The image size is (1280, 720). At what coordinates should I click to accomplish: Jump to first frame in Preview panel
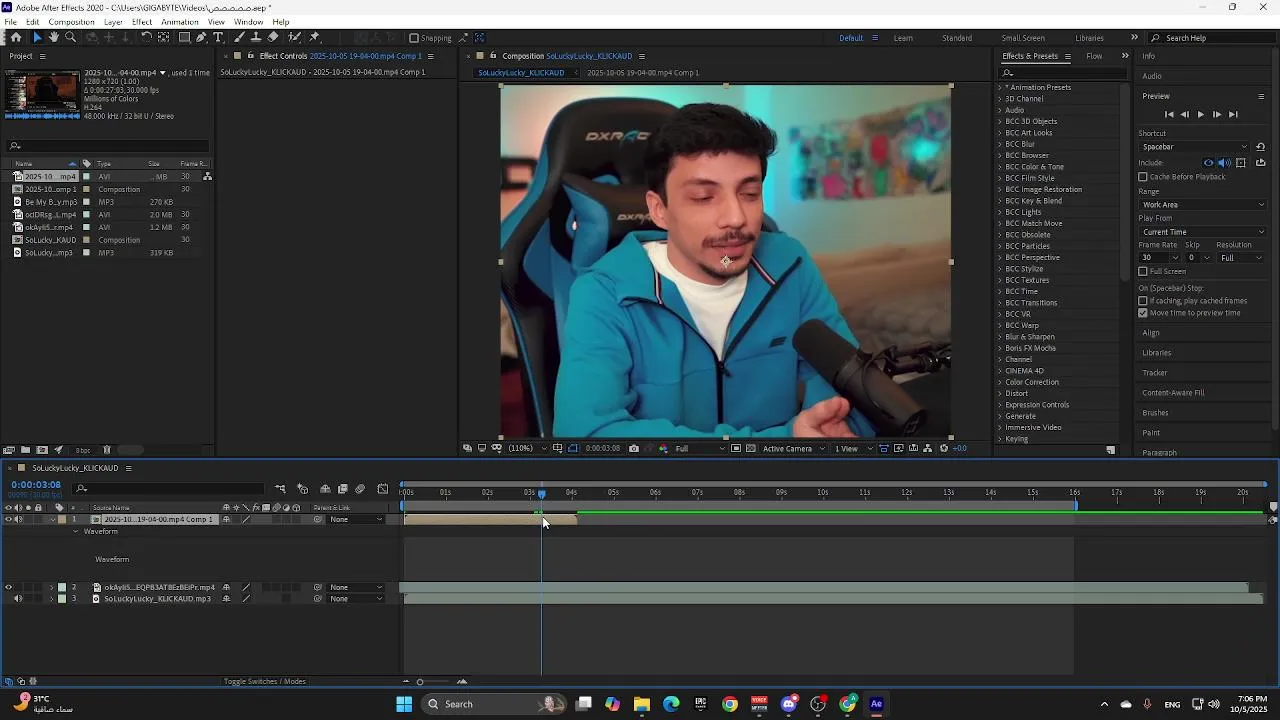pyautogui.click(x=1169, y=115)
